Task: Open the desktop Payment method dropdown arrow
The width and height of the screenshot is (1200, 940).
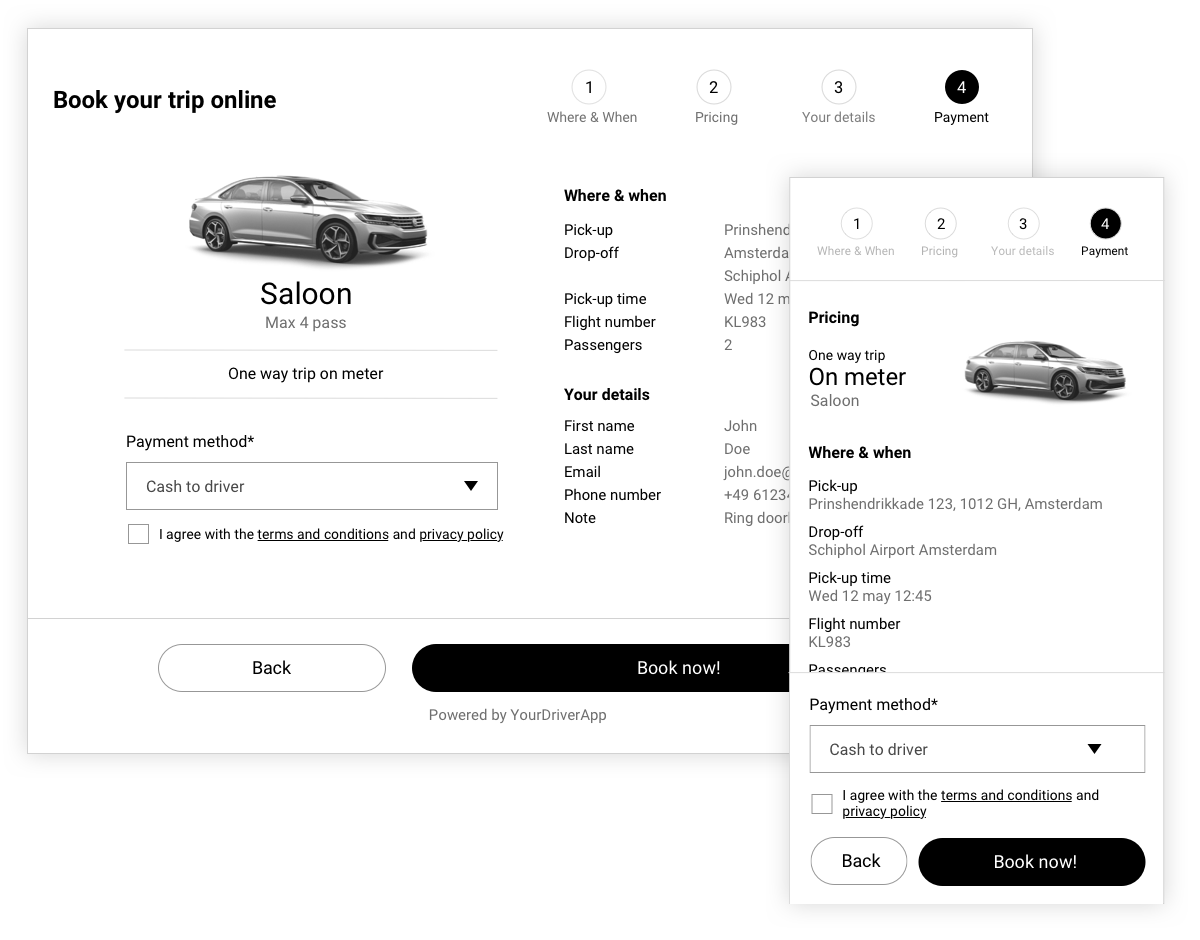Action: tap(471, 486)
